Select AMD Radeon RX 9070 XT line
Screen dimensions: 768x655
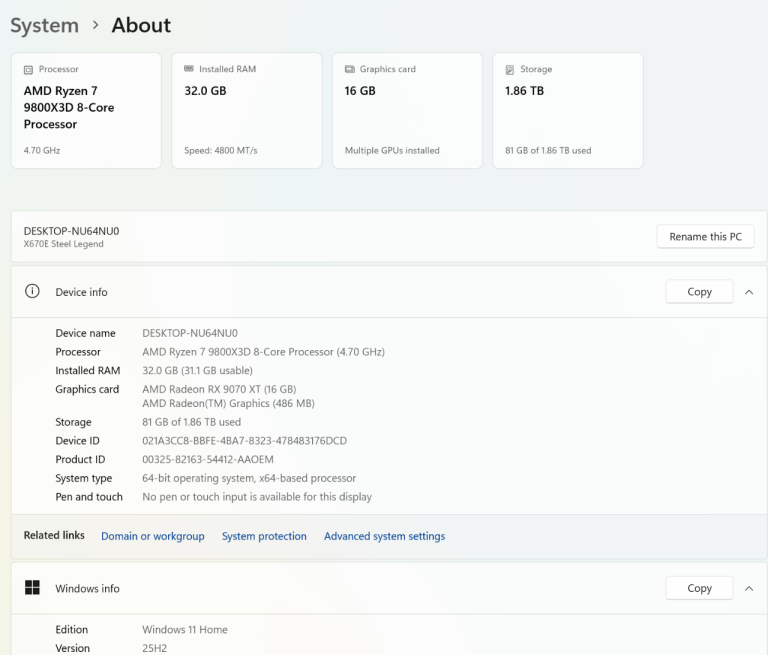(x=219, y=389)
